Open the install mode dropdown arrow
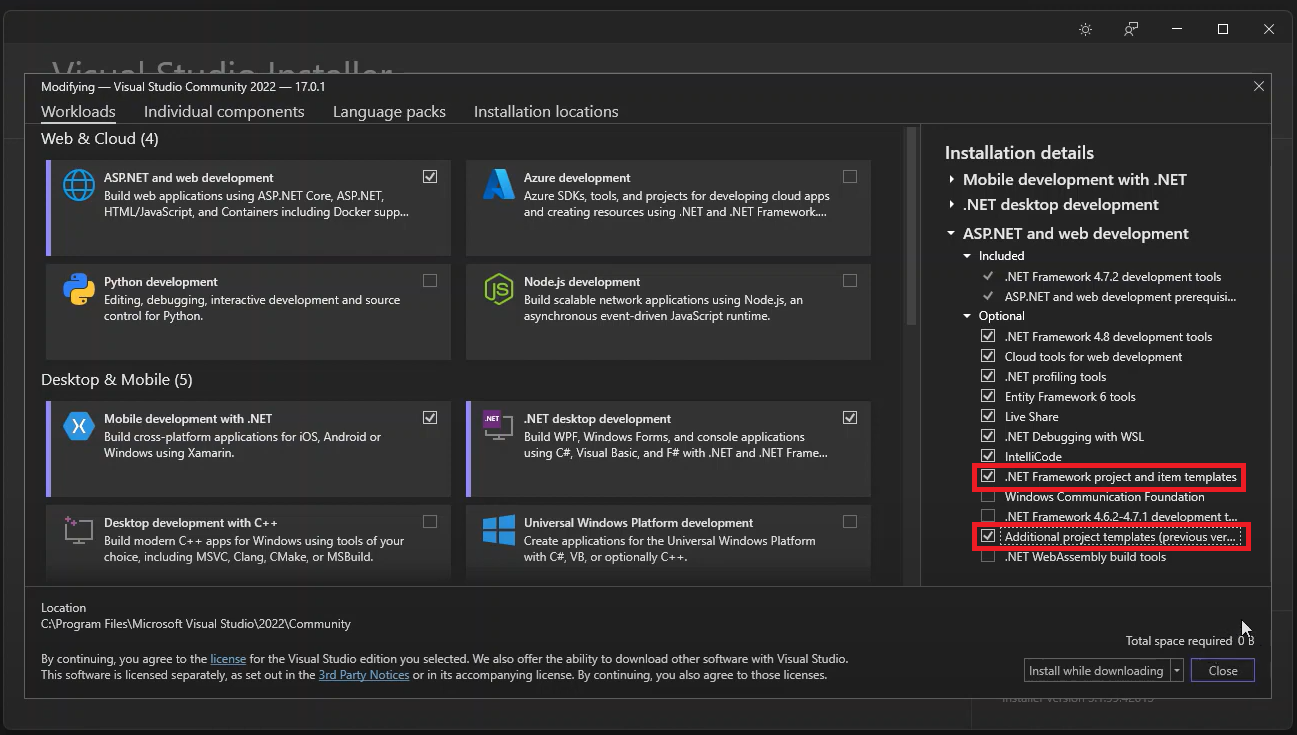 pyautogui.click(x=1177, y=671)
